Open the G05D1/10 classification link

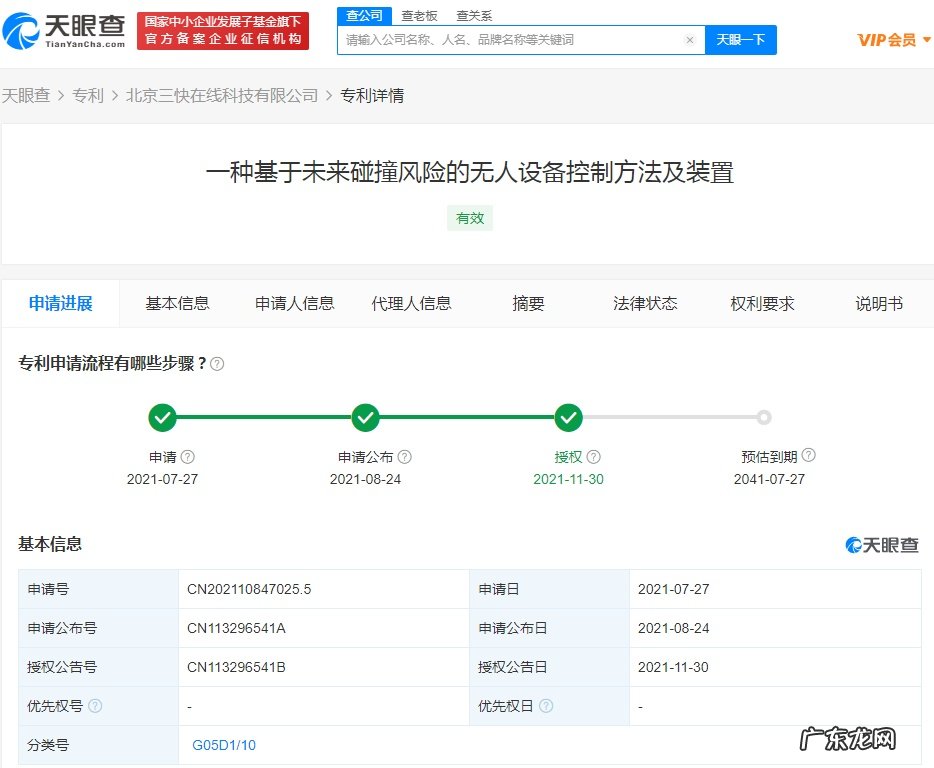click(x=222, y=744)
